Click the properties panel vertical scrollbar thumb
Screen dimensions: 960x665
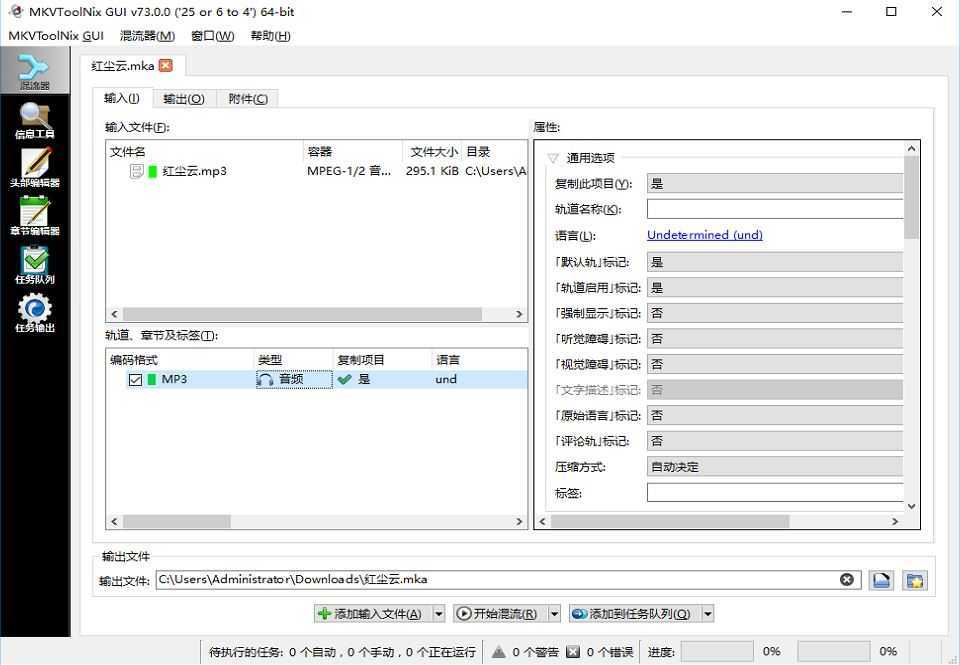(x=911, y=197)
